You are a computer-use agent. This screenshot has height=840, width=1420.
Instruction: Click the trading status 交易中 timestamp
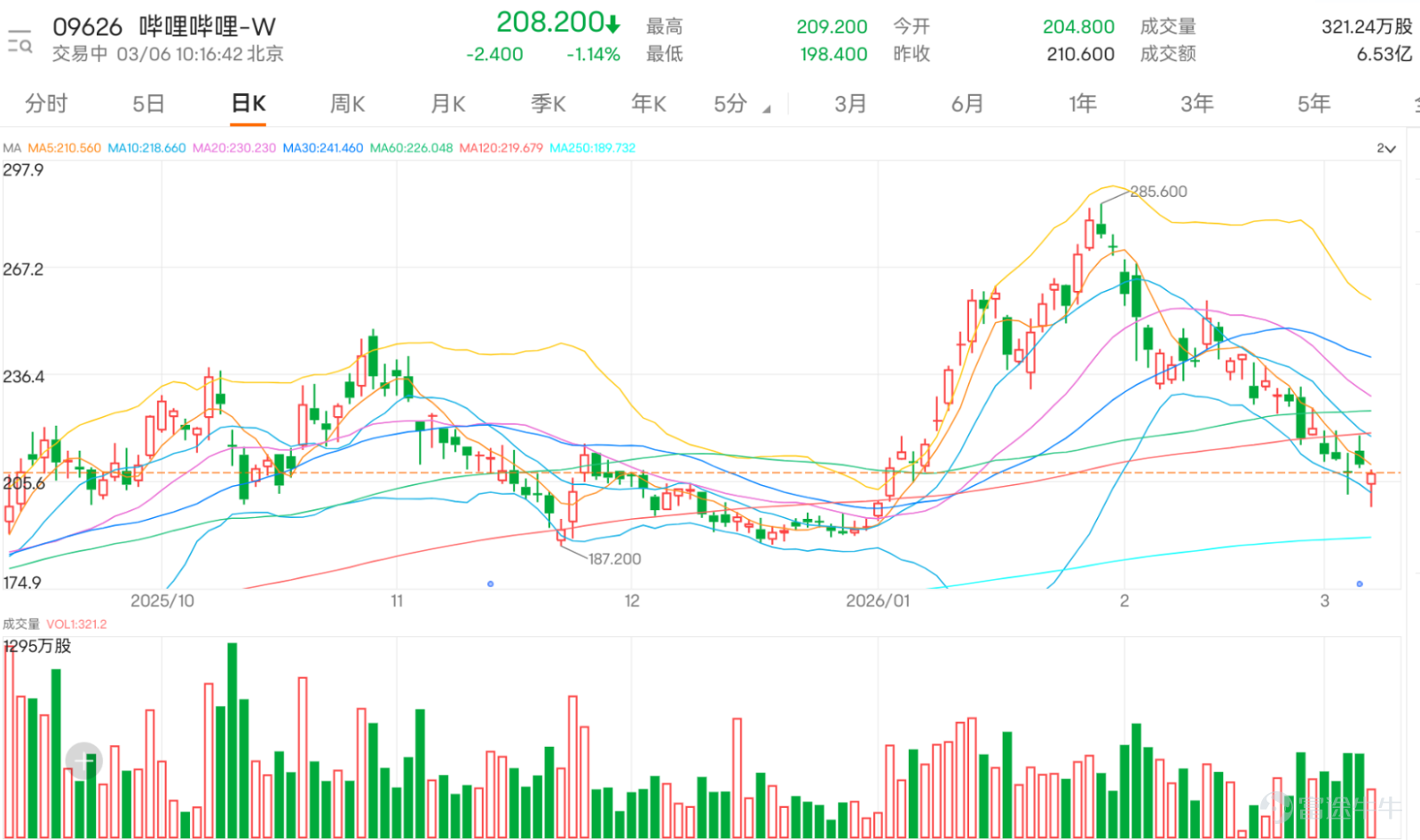168,54
